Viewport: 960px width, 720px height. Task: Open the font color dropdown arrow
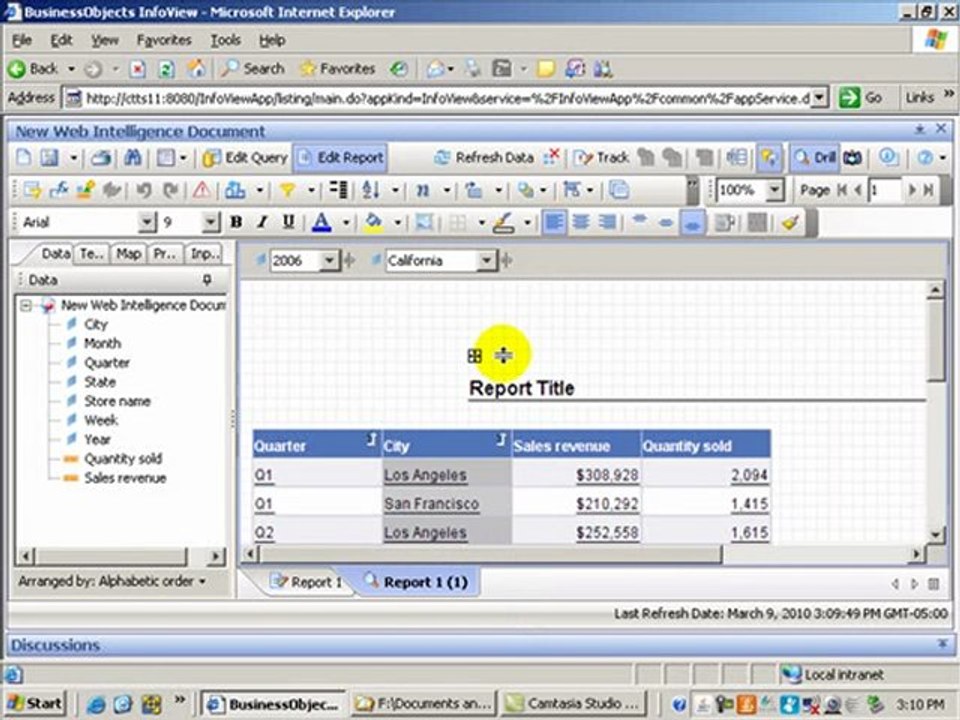click(x=346, y=223)
